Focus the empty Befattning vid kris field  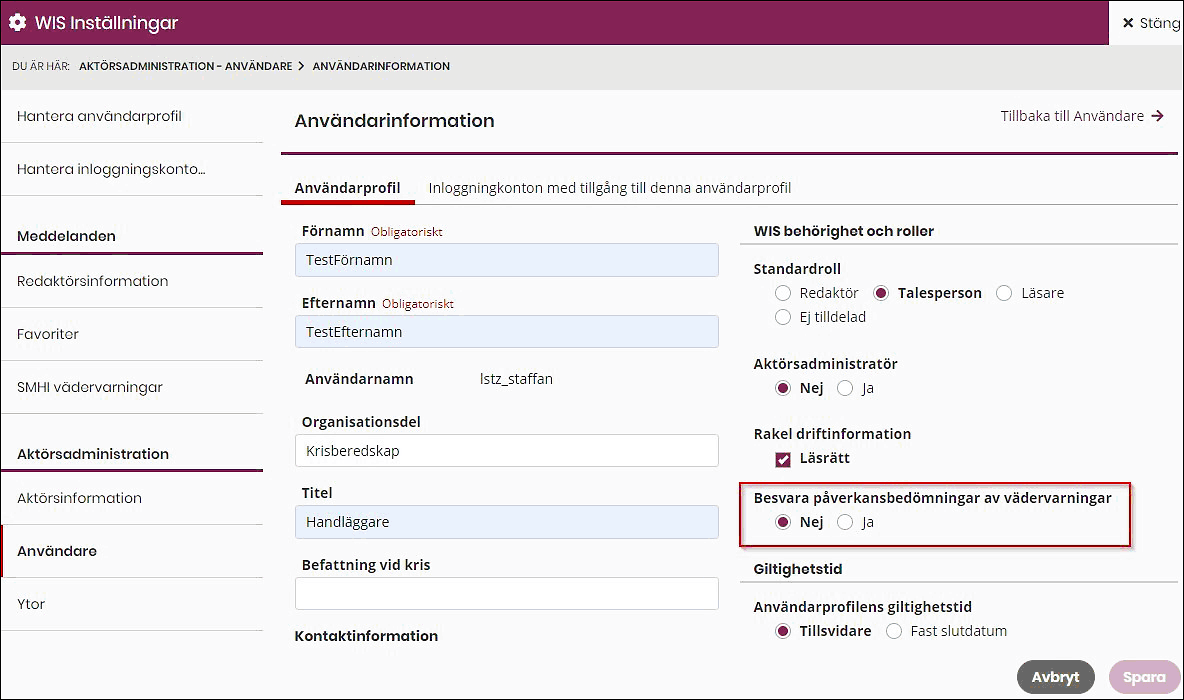(506, 593)
